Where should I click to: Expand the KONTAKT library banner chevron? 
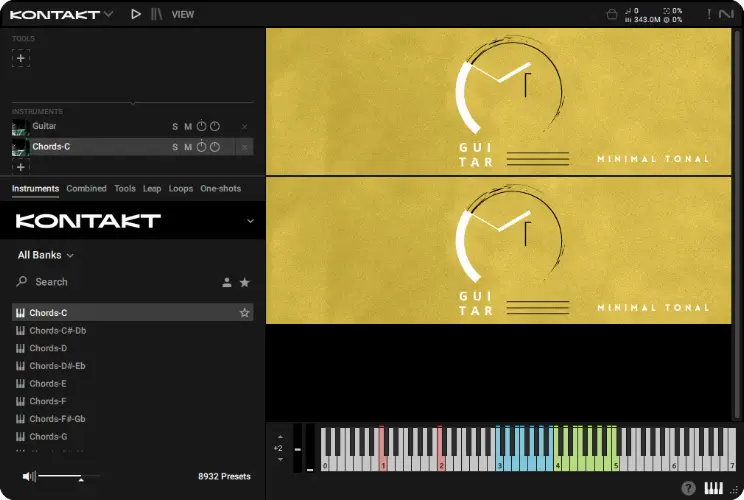pyautogui.click(x=250, y=221)
